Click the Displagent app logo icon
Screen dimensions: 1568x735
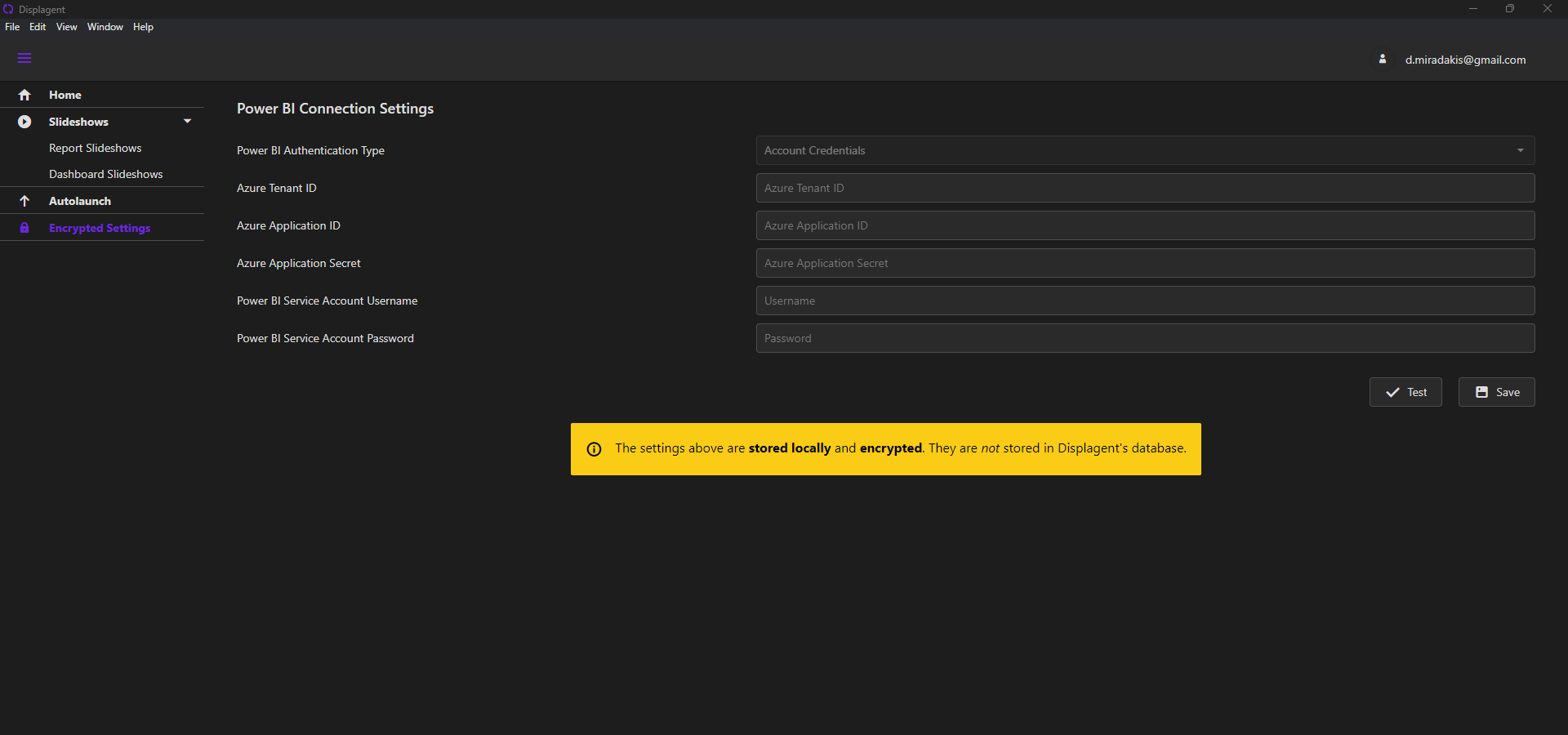click(8, 9)
